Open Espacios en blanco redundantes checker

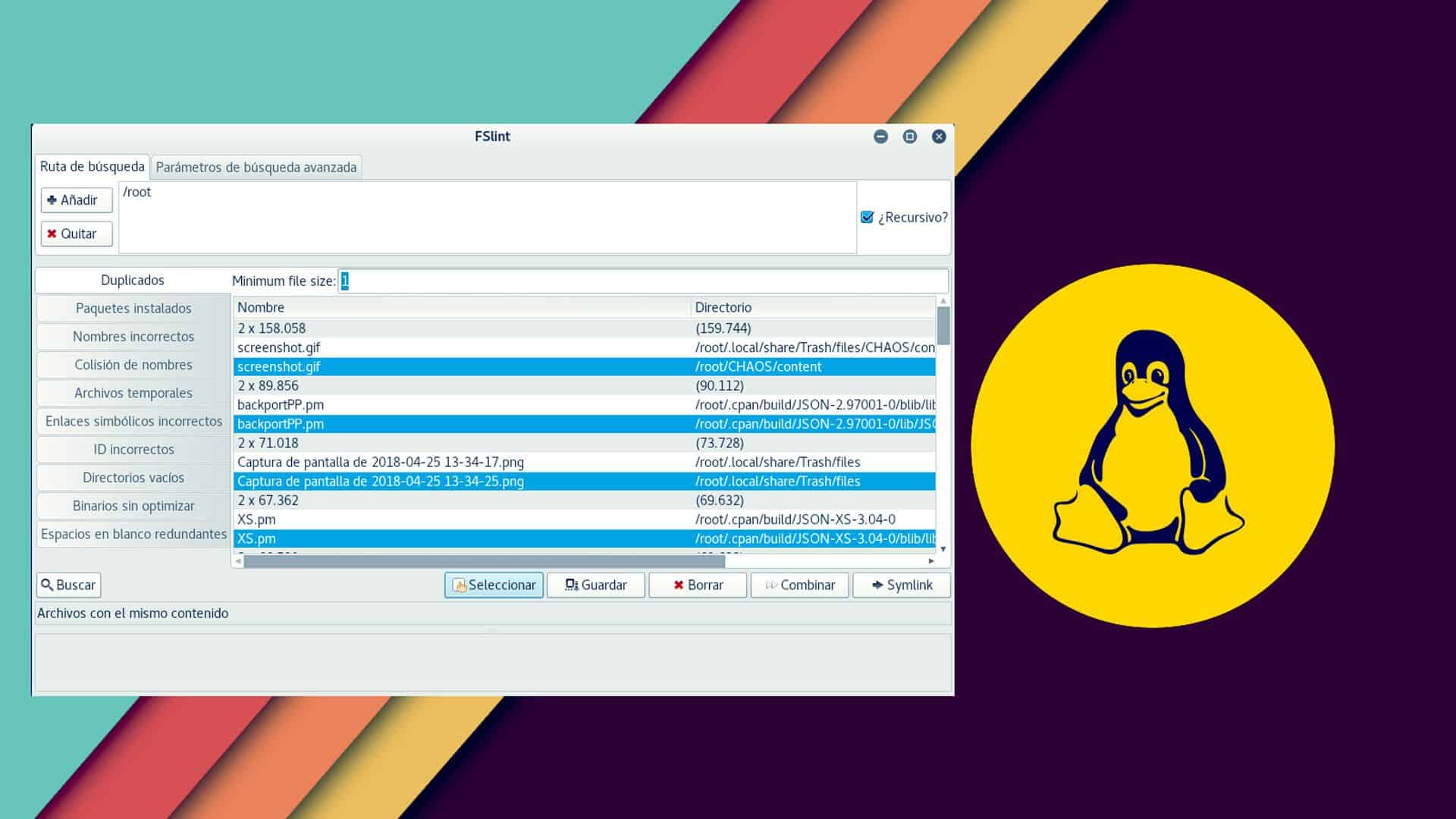(133, 534)
